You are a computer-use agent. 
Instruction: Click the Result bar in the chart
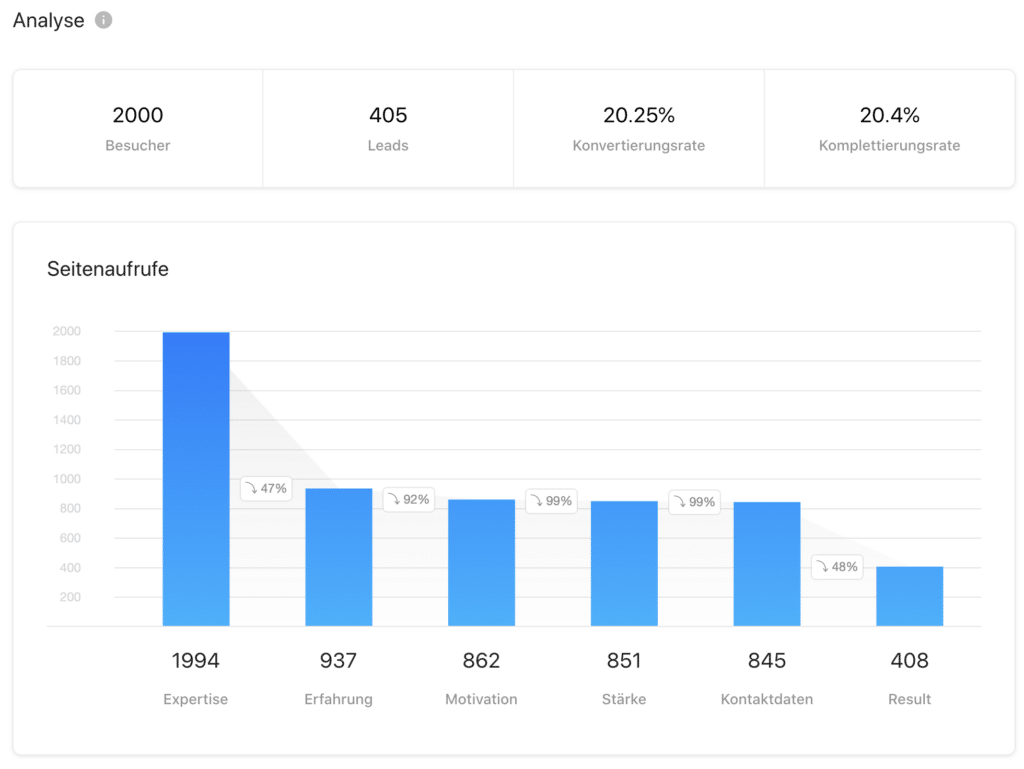coord(910,596)
